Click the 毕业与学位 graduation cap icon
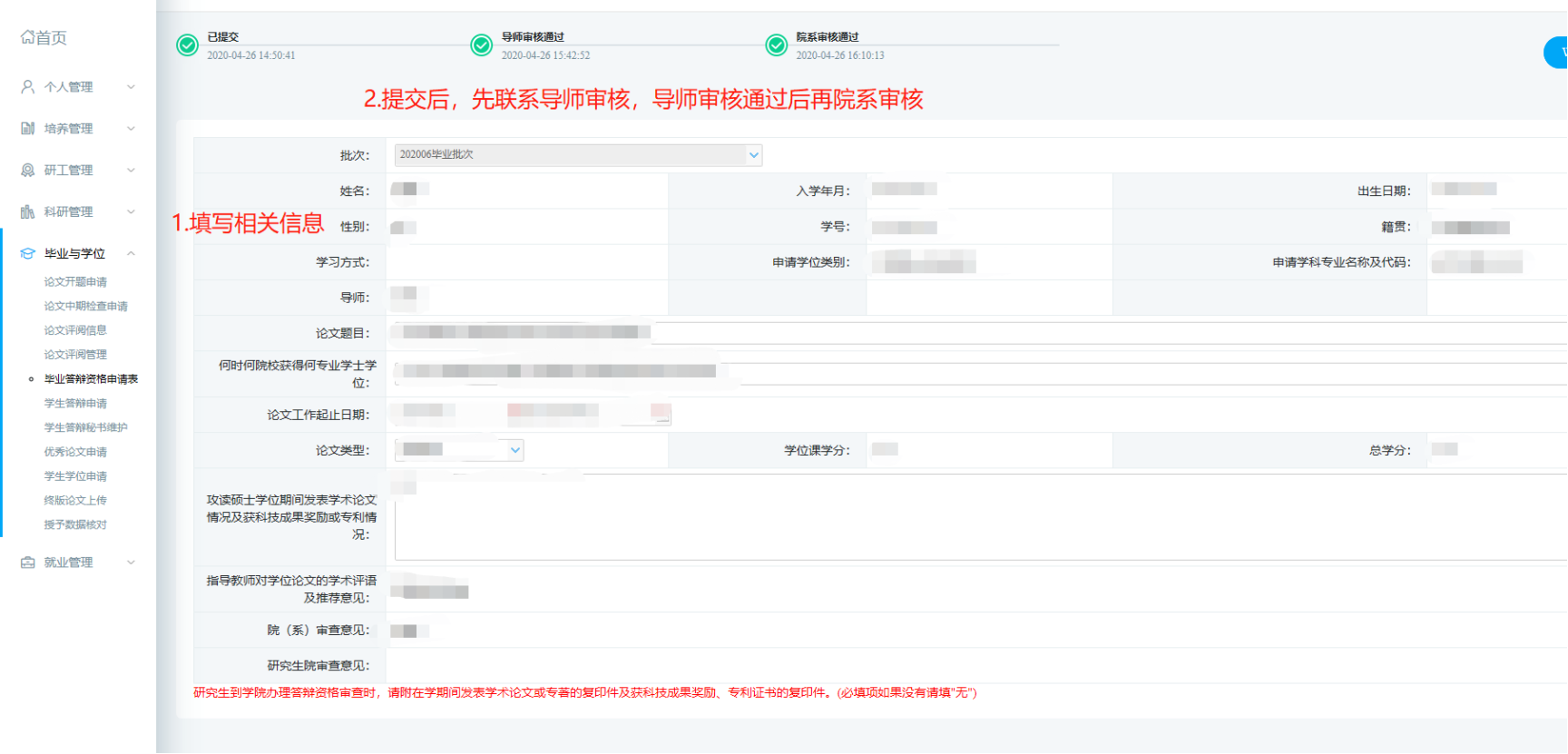Image resolution: width=1568 pixels, height=754 pixels. (28, 254)
